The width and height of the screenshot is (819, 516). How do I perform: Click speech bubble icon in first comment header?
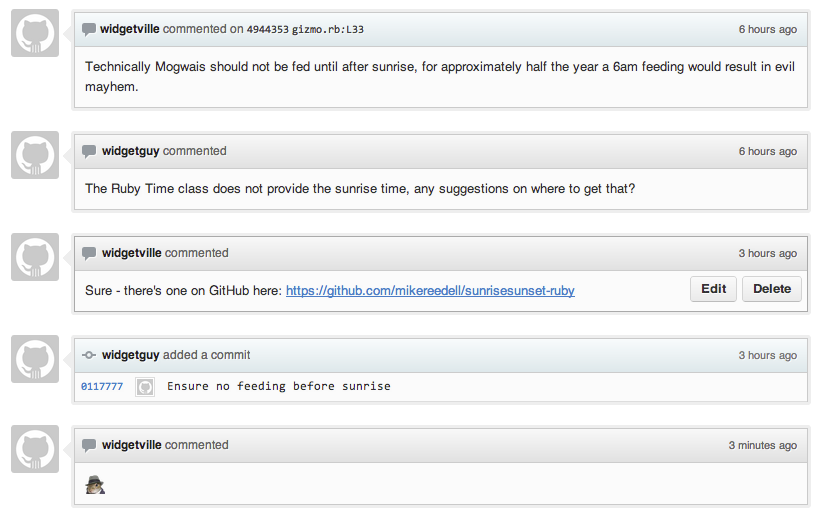click(89, 29)
